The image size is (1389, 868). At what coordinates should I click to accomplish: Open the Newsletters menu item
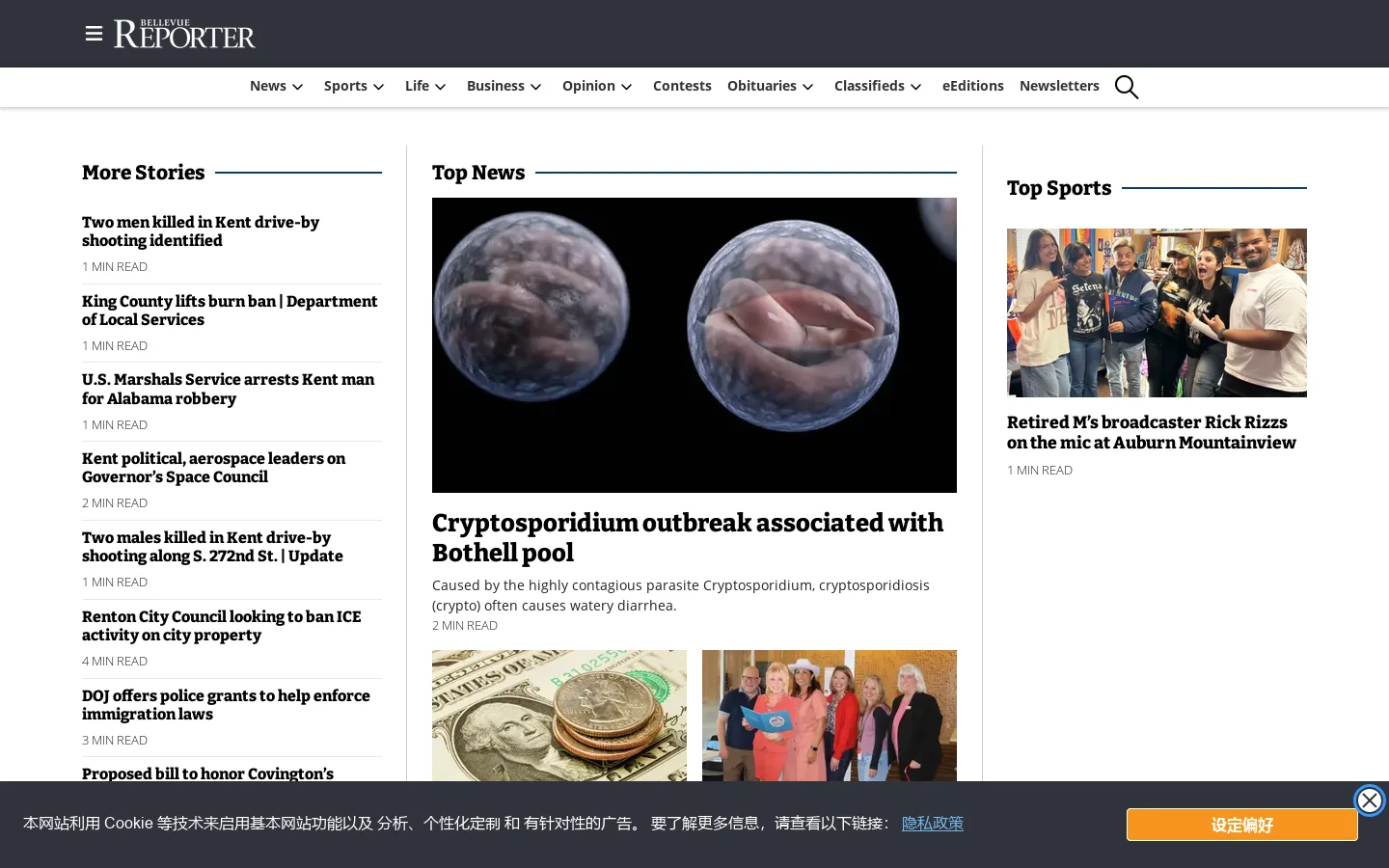[1059, 86]
